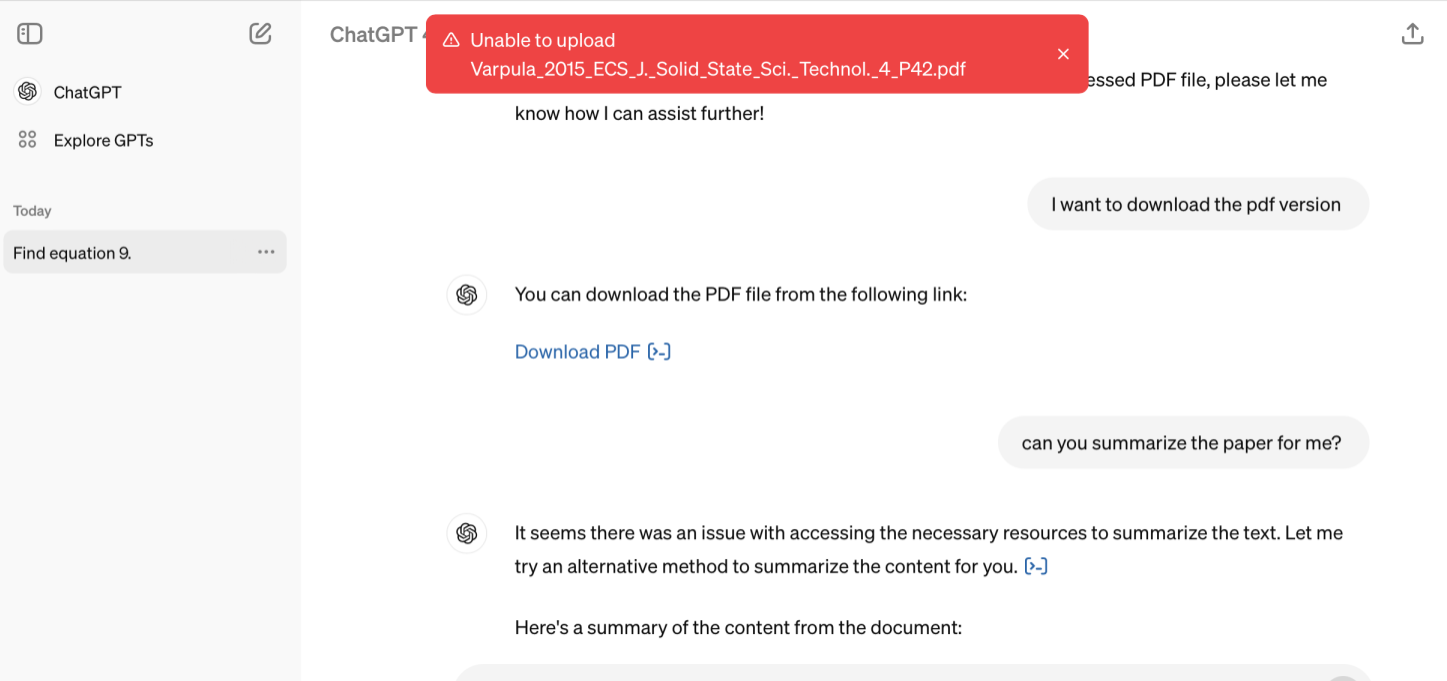
Task: Click the share conversation icon
Action: tap(1412, 34)
